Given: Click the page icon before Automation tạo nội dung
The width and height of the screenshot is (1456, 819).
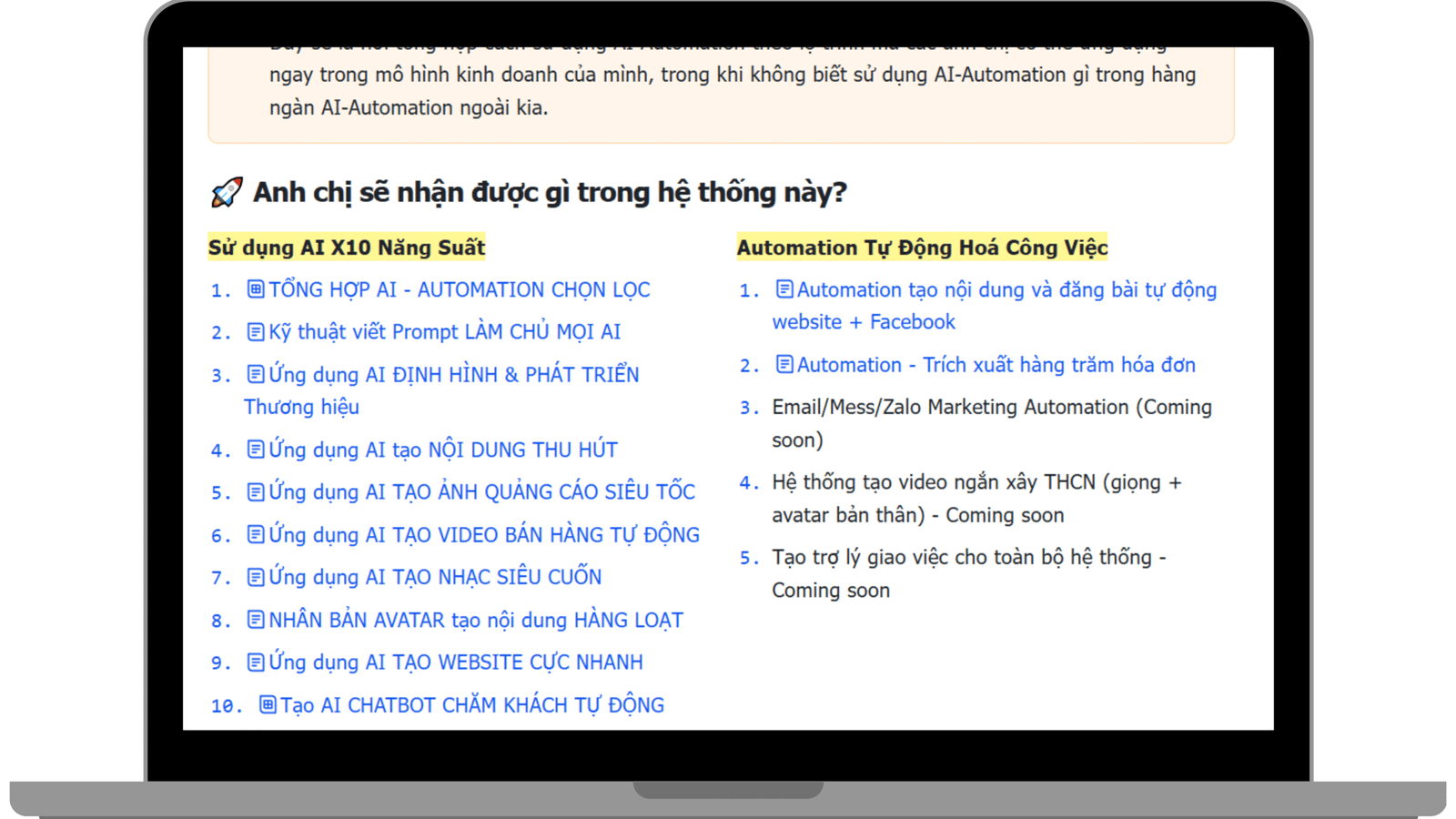Looking at the screenshot, I should point(784,289).
